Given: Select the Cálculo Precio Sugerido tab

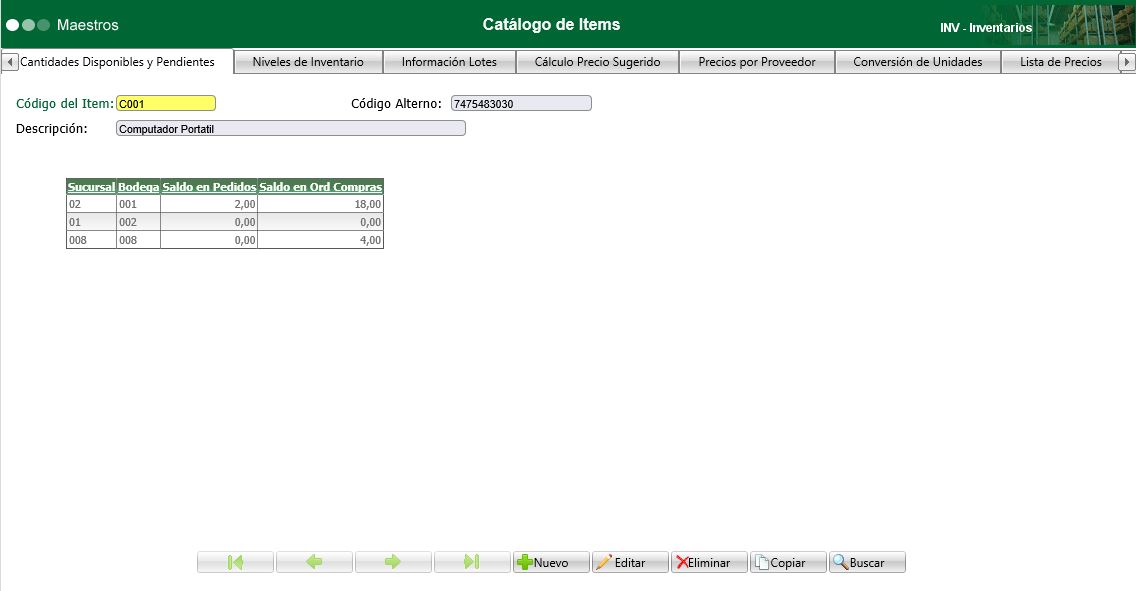Looking at the screenshot, I should [596, 61].
